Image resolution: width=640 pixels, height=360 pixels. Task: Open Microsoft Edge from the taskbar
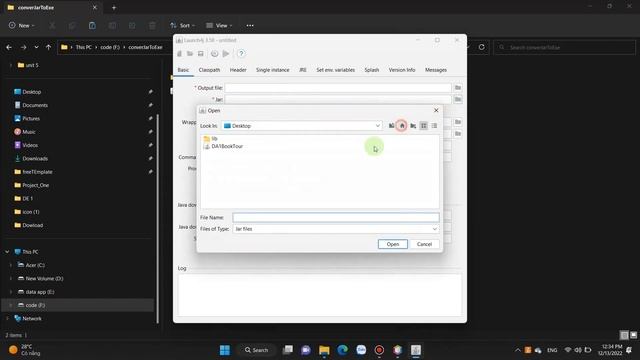[342, 350]
